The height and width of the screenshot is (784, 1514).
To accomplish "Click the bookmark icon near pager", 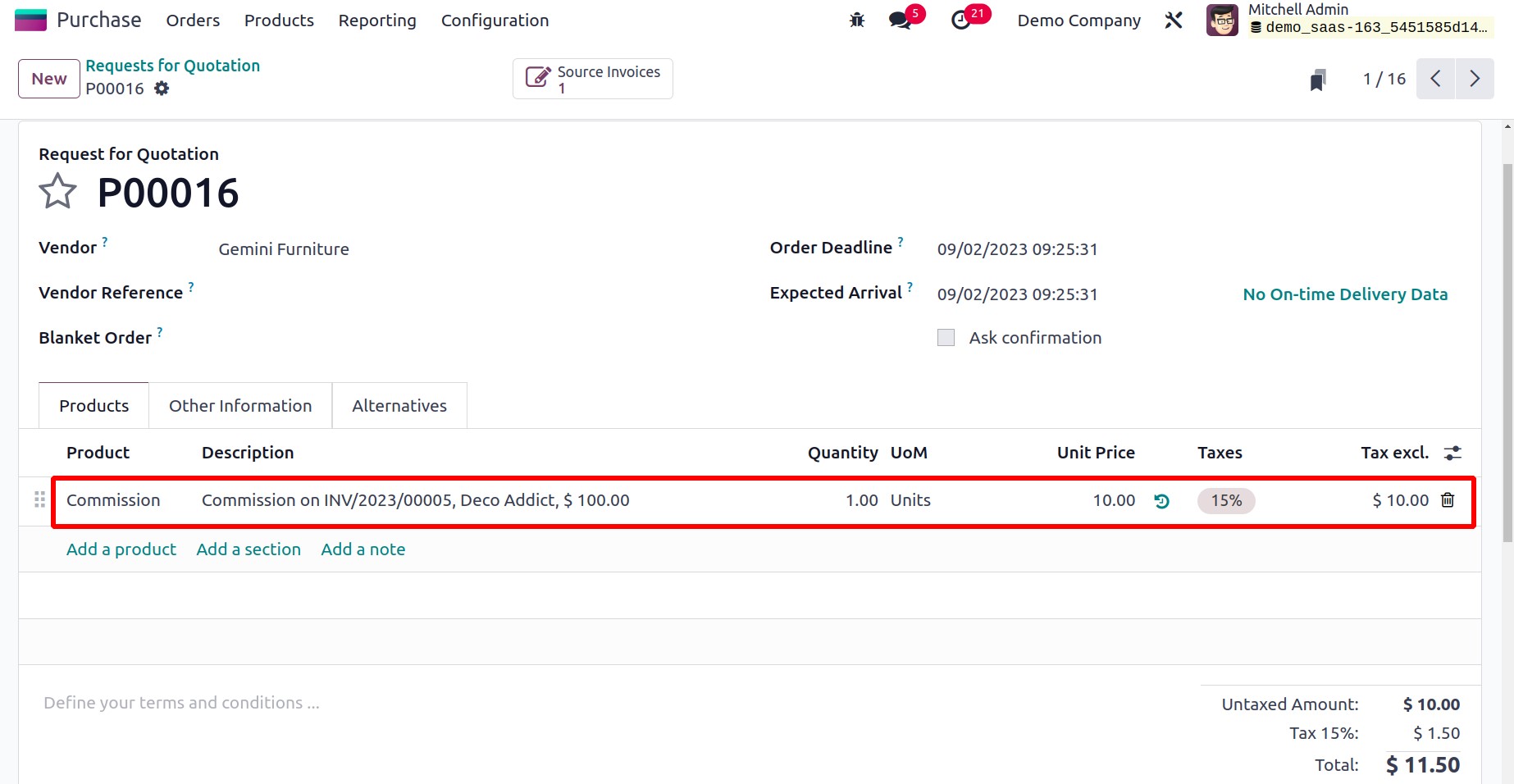I will (1318, 80).
